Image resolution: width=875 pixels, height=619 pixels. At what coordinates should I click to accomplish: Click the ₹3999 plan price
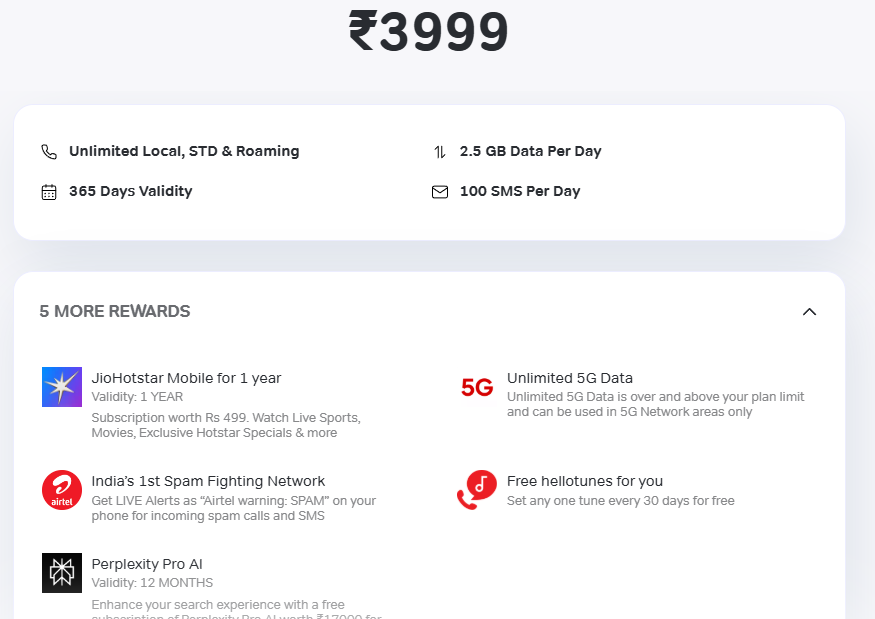click(x=430, y=32)
